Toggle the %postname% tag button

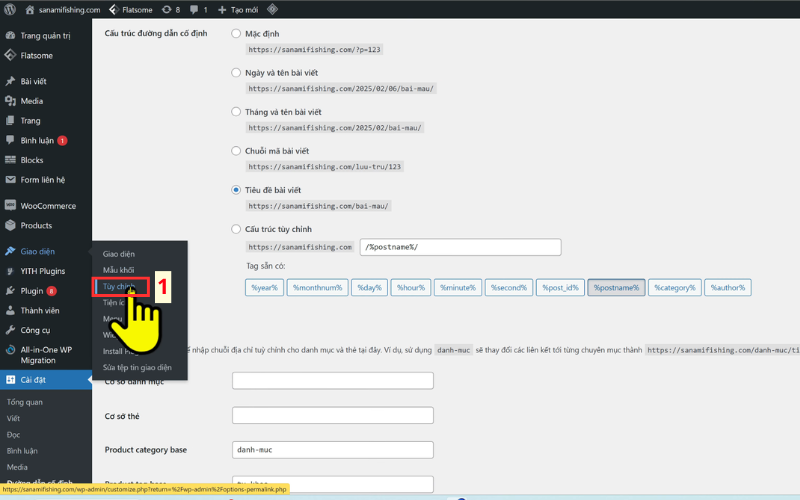pyautogui.click(x=616, y=287)
